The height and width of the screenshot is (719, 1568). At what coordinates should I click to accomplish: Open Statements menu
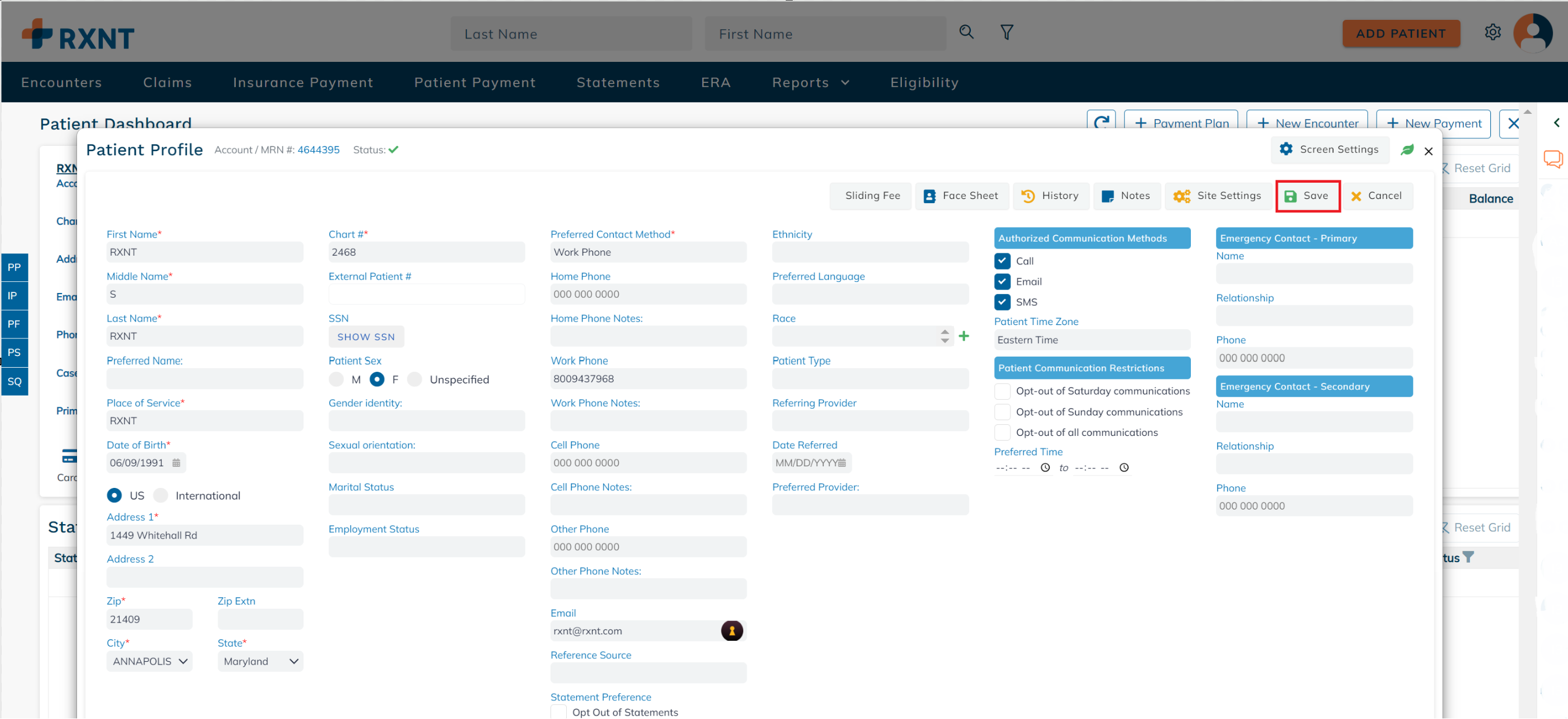[618, 82]
